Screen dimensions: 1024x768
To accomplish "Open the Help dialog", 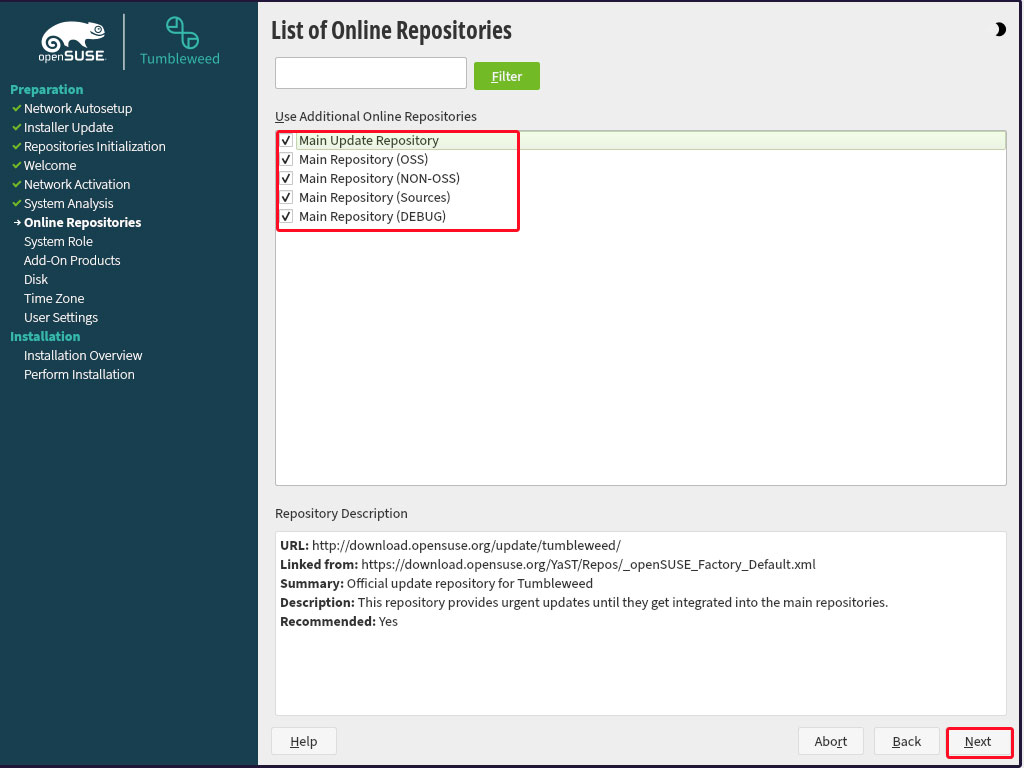I will (304, 741).
